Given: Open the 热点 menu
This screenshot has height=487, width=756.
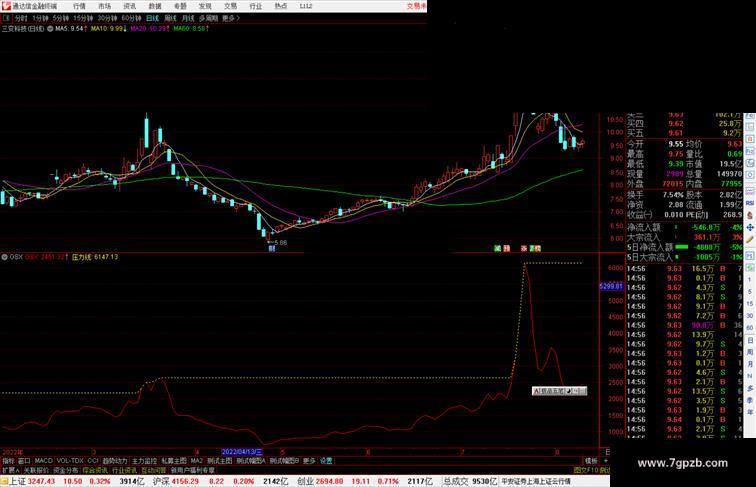Looking at the screenshot, I should point(281,6).
